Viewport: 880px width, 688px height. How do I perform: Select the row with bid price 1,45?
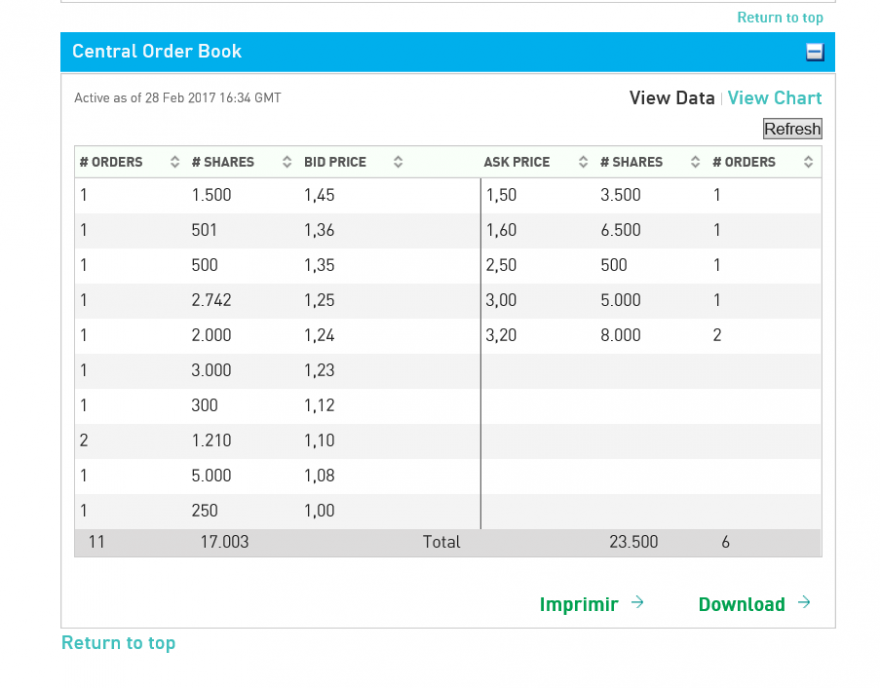[277, 195]
